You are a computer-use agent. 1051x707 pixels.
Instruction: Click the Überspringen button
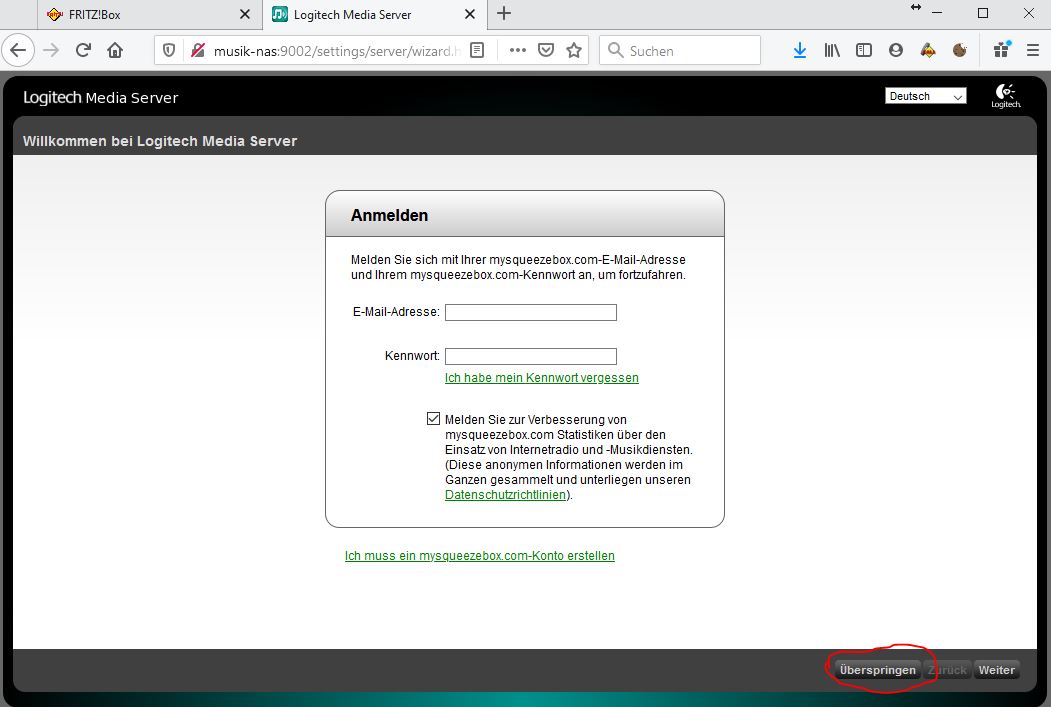click(x=877, y=670)
